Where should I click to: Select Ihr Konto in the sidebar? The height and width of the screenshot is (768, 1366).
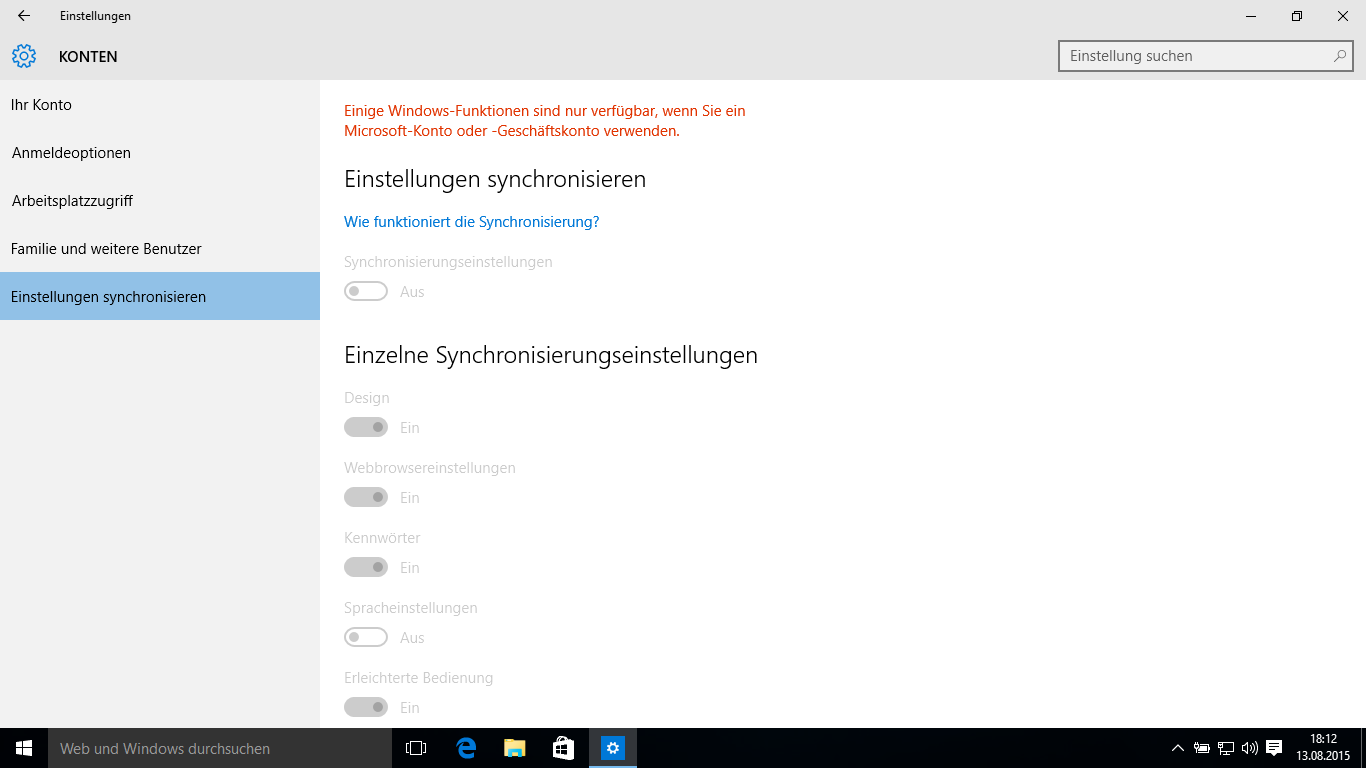pyautogui.click(x=41, y=105)
